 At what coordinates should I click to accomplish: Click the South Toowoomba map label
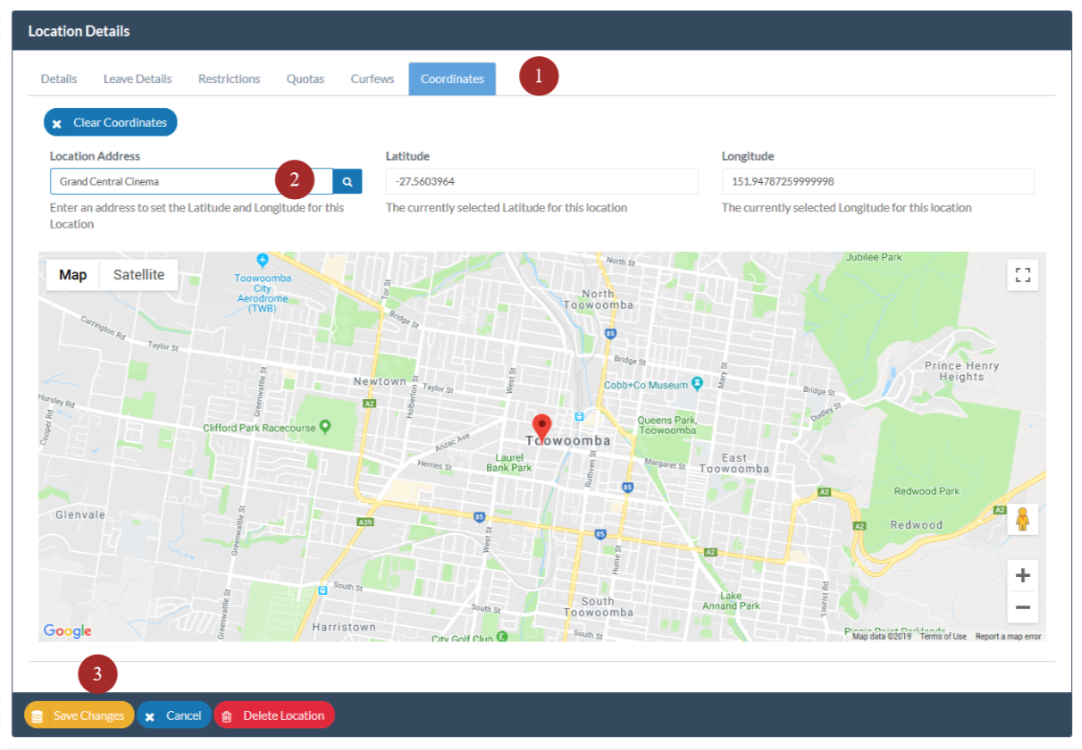point(598,606)
